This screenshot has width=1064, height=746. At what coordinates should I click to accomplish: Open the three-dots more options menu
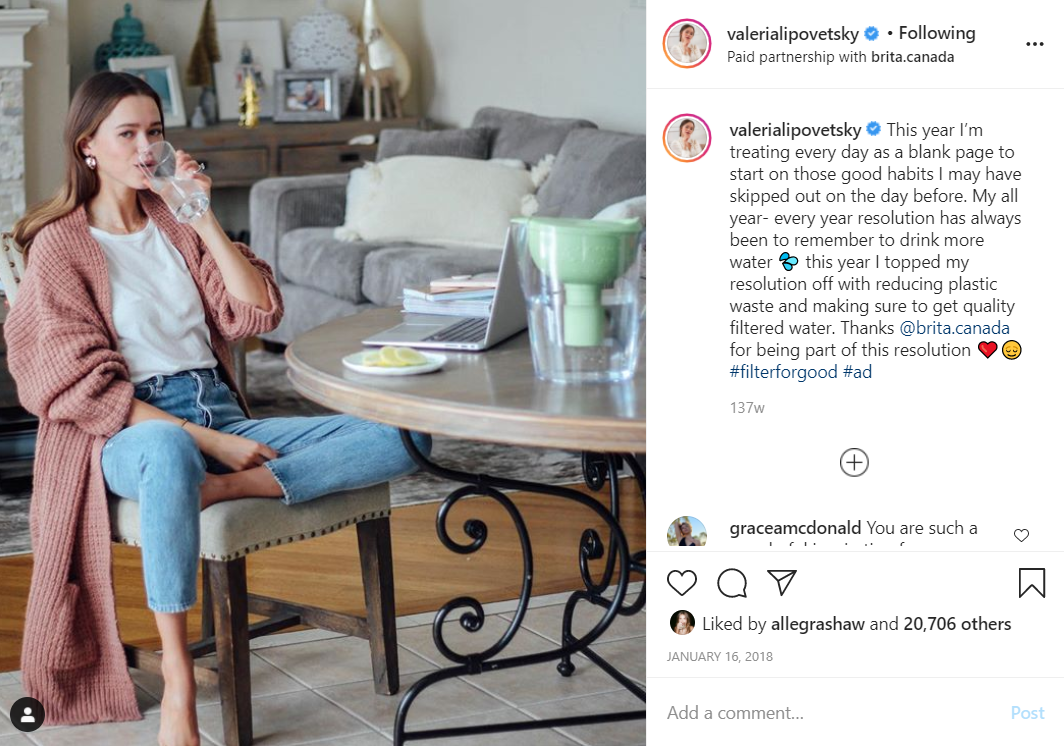point(1034,44)
